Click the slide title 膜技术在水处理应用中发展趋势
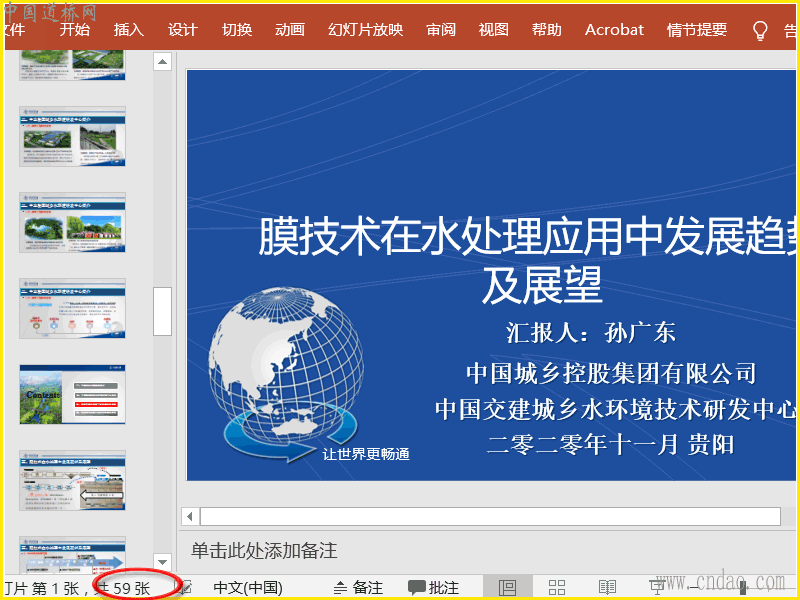This screenshot has height=600, width=800. (x=527, y=236)
